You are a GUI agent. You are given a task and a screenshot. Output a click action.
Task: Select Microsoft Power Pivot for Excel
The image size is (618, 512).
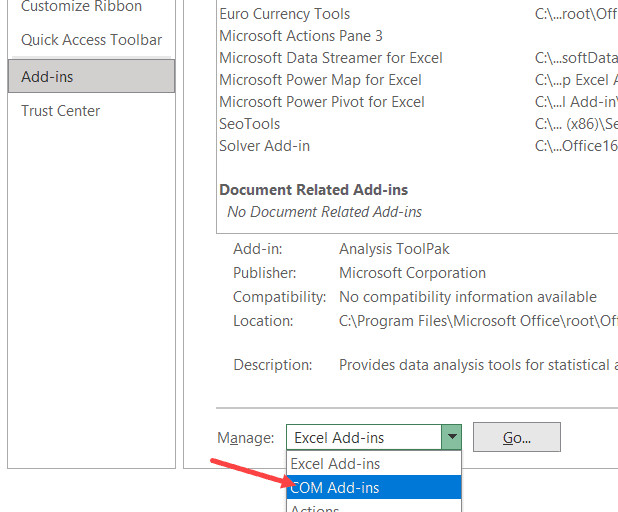pyautogui.click(x=321, y=102)
